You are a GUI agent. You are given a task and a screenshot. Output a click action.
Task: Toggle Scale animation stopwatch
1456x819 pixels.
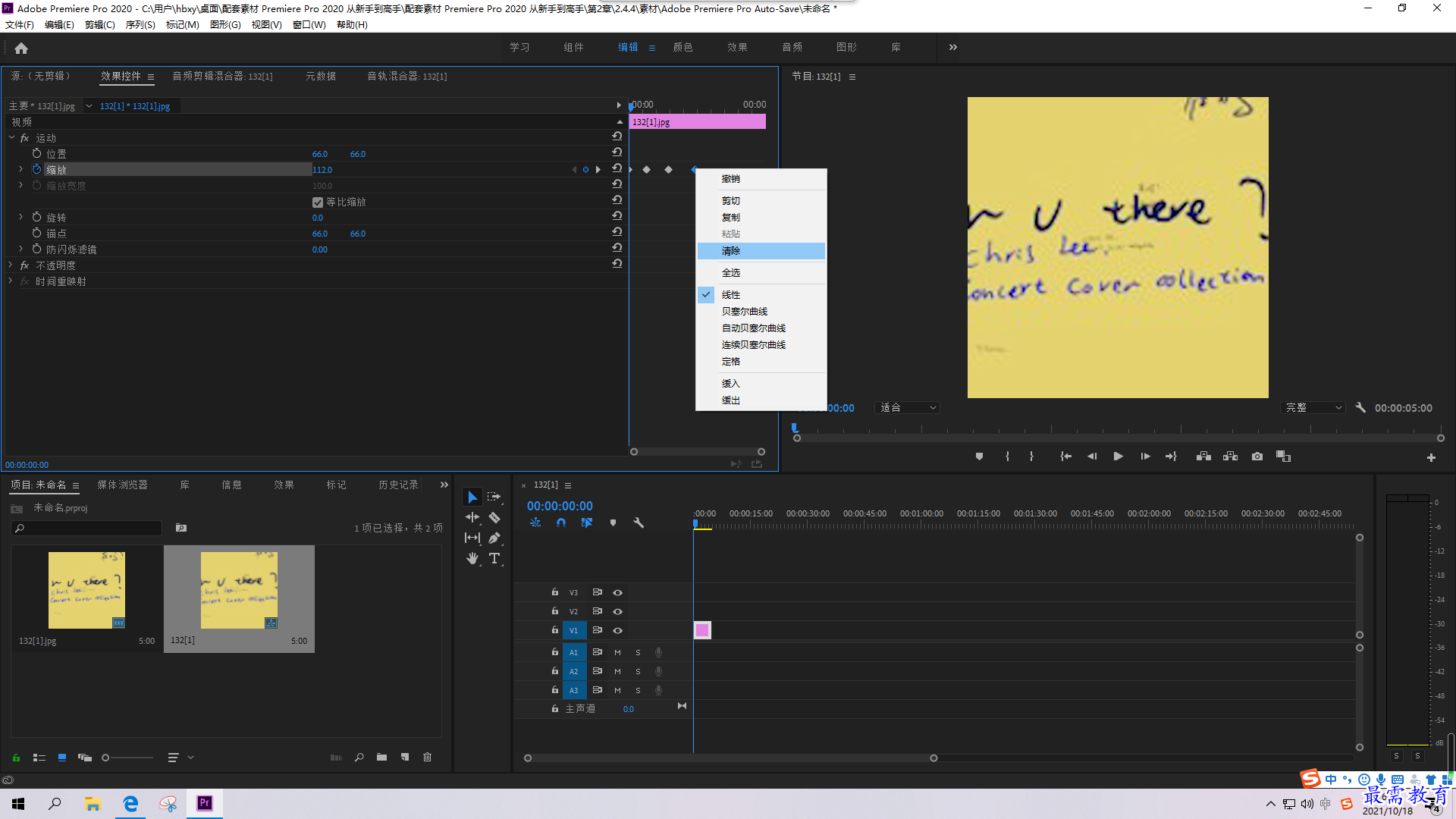(x=36, y=169)
